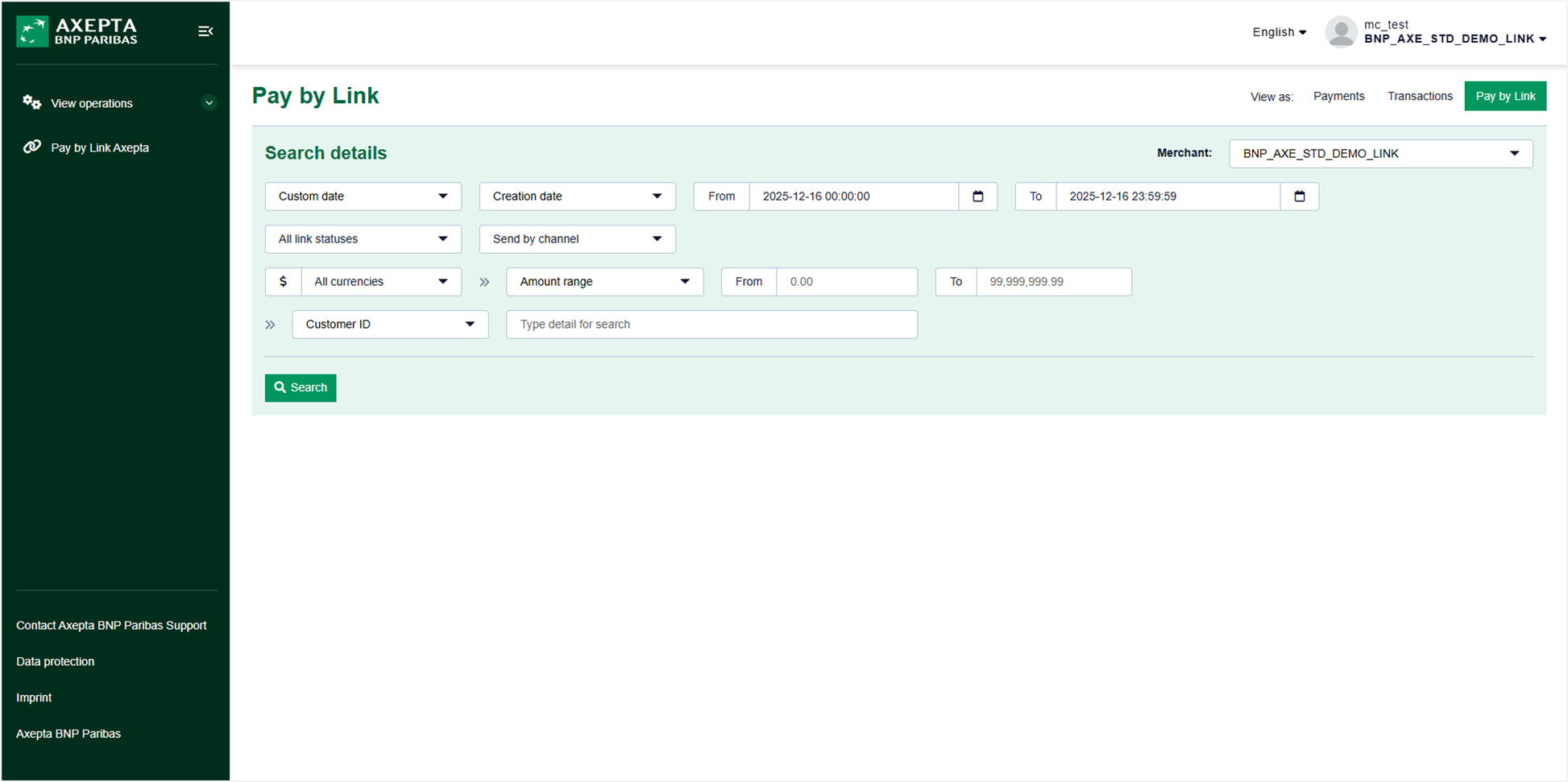Change language using English selector
The height and width of the screenshot is (782, 1568).
click(1279, 32)
